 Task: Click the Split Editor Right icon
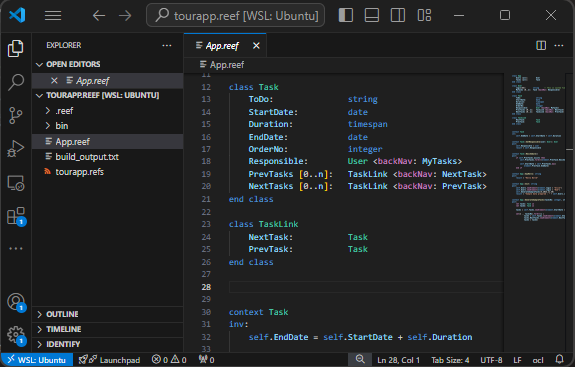(x=541, y=45)
